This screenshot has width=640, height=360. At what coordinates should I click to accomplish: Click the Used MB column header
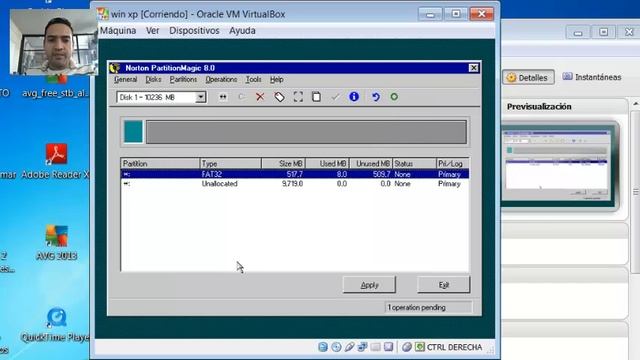coord(327,164)
